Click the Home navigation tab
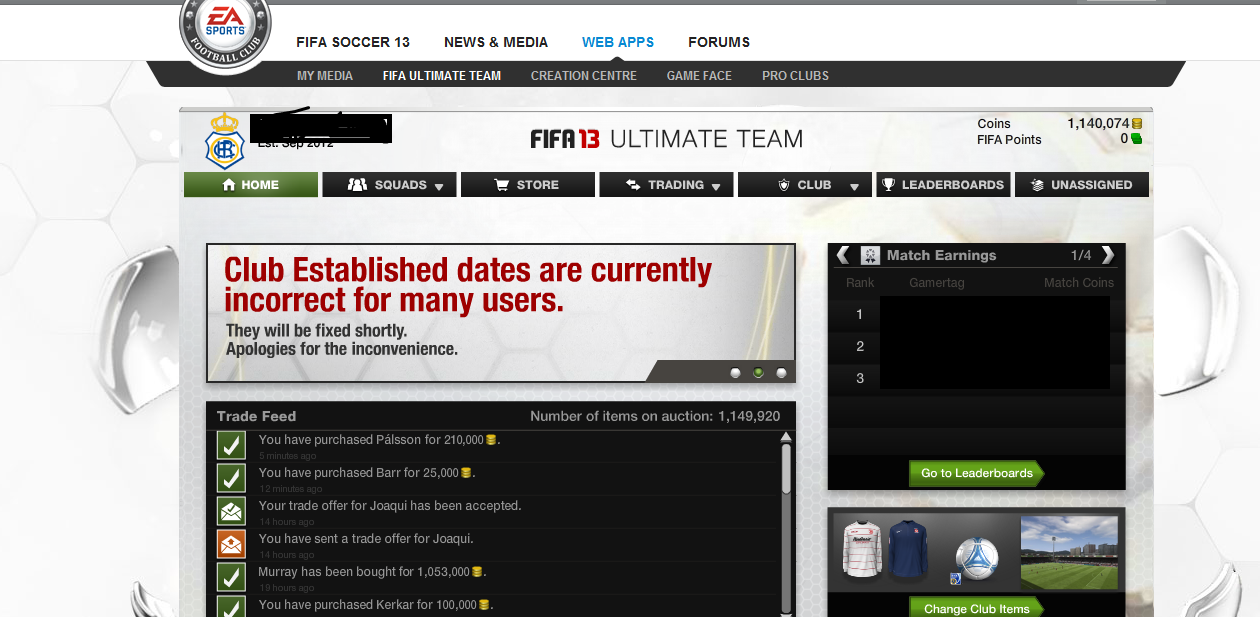Image resolution: width=1260 pixels, height=617 pixels. pos(251,185)
